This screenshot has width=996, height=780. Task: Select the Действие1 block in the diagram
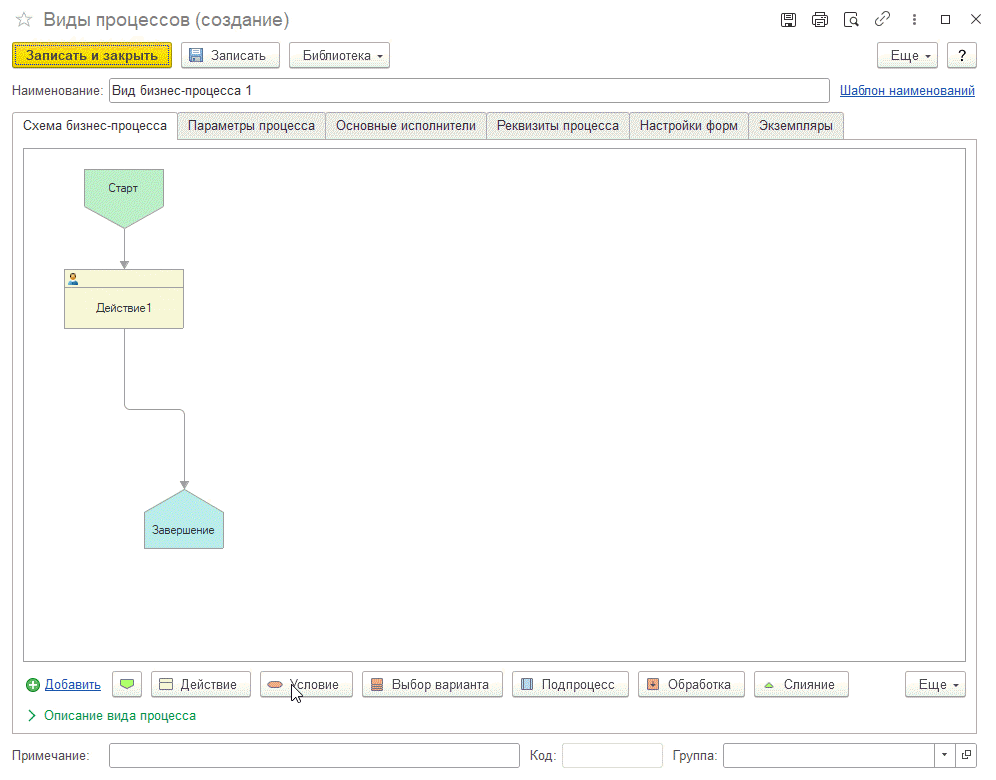[x=124, y=299]
